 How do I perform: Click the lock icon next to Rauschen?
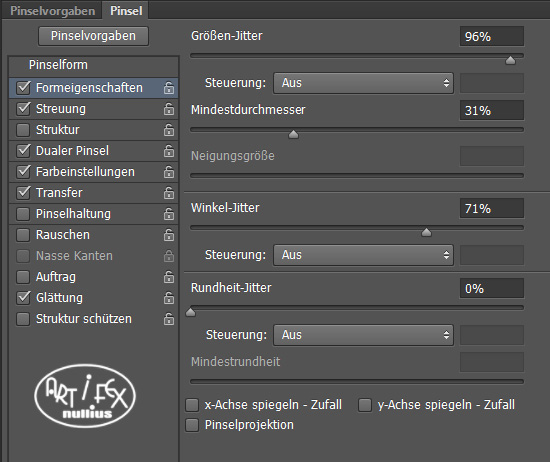click(x=169, y=235)
